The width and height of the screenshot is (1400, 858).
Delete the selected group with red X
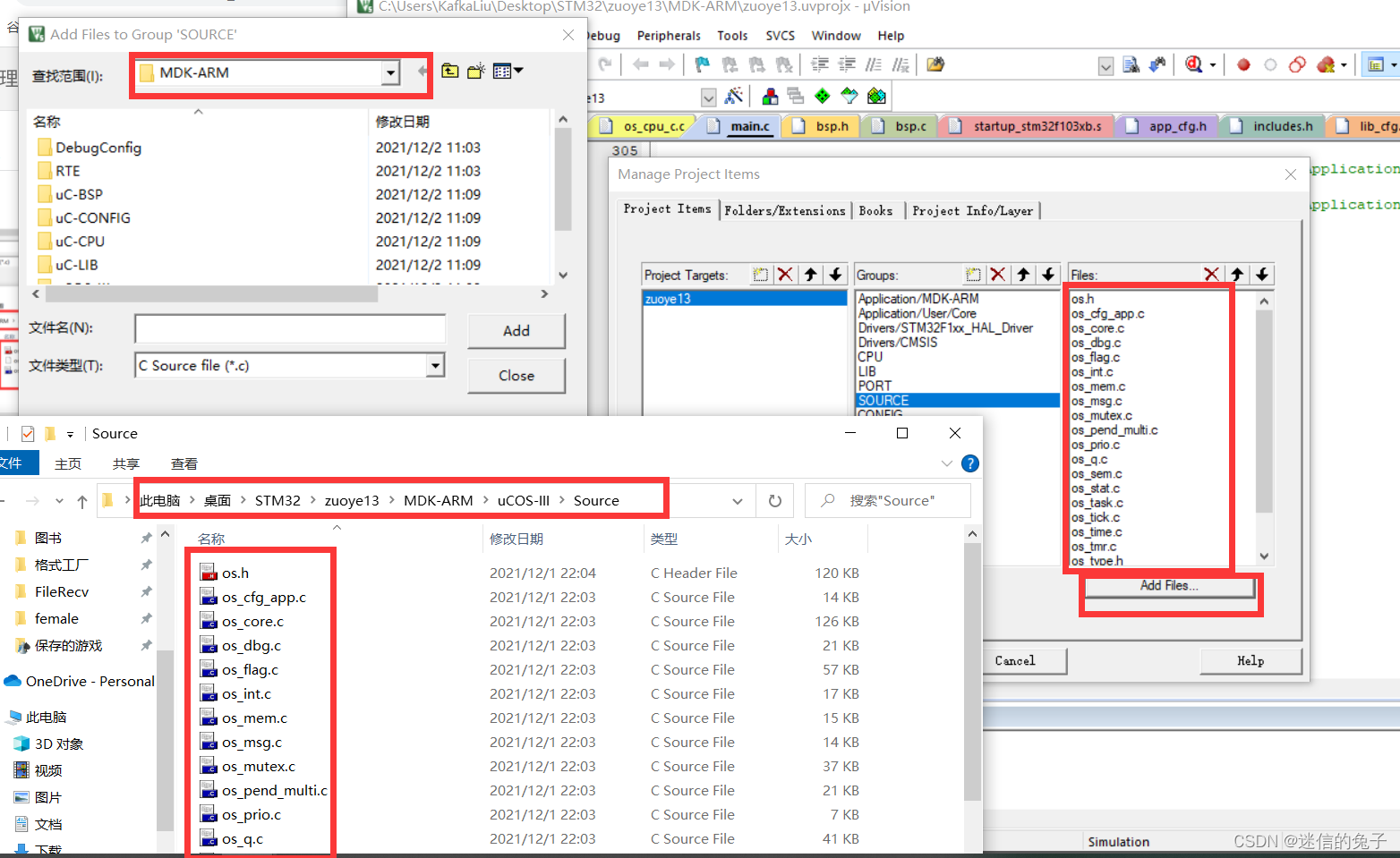(x=998, y=275)
